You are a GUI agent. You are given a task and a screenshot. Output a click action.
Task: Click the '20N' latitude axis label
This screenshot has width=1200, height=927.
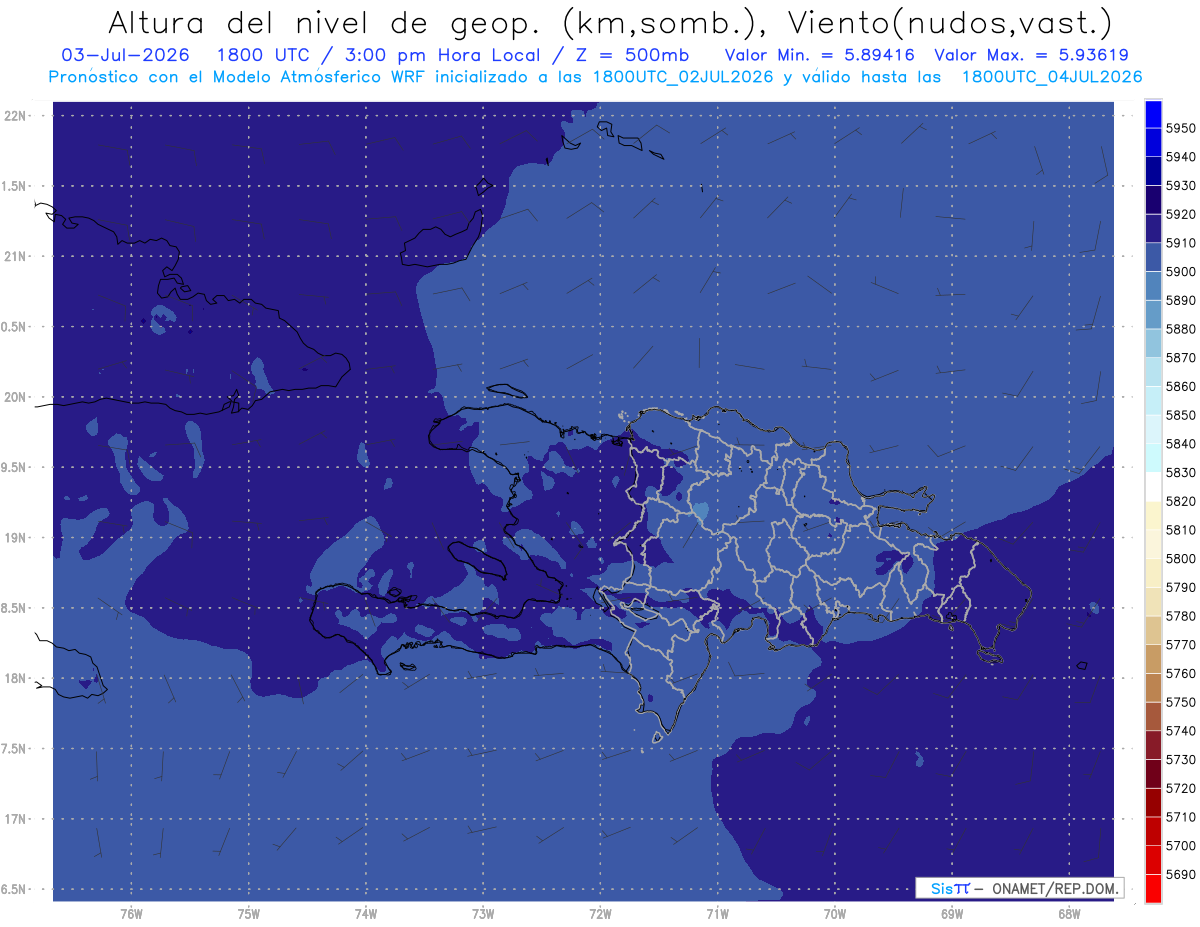(x=15, y=397)
